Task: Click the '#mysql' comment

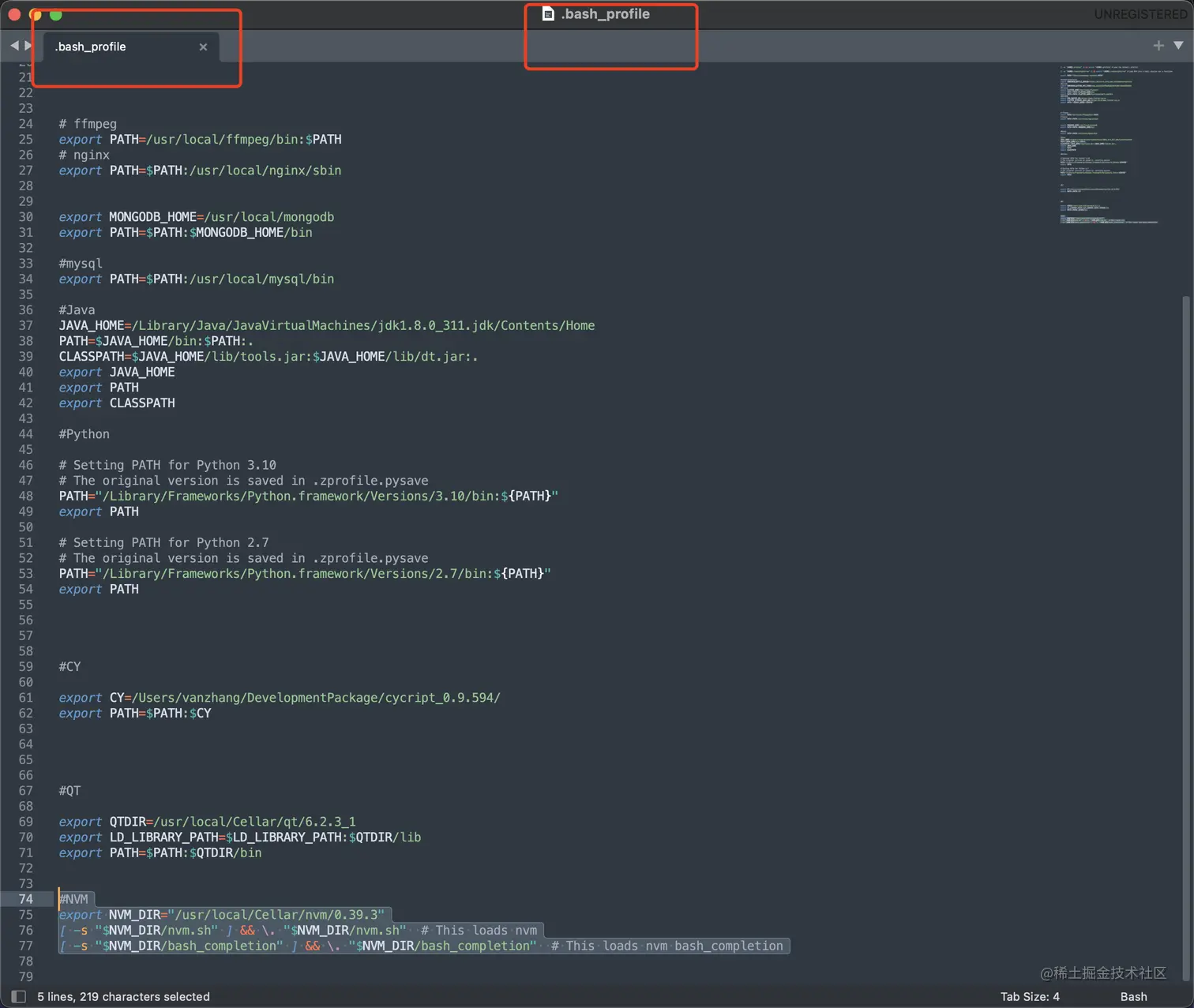Action: [x=81, y=264]
